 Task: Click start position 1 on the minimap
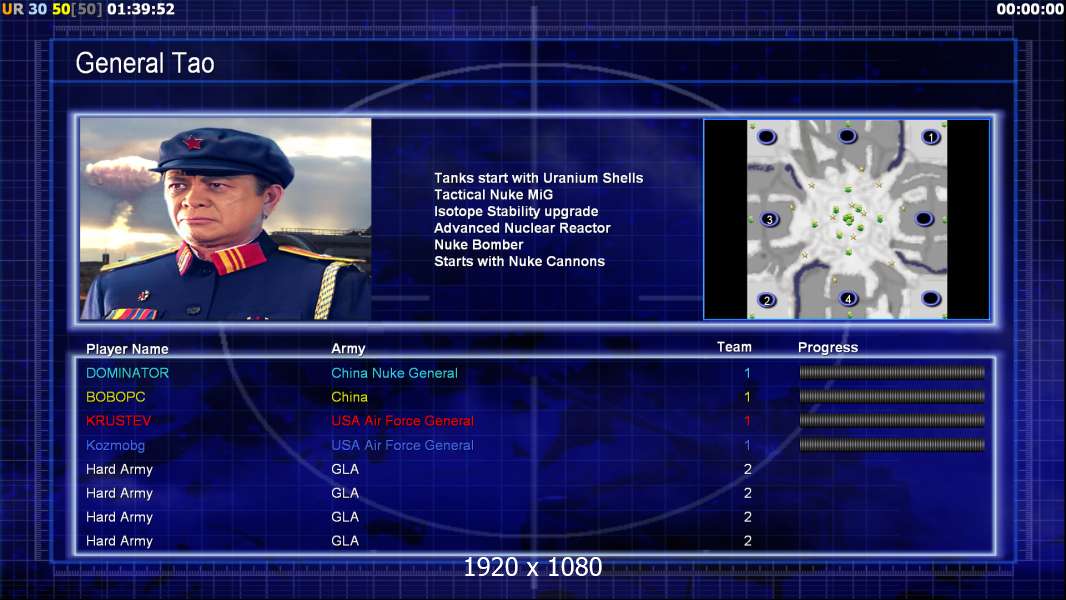coord(931,137)
